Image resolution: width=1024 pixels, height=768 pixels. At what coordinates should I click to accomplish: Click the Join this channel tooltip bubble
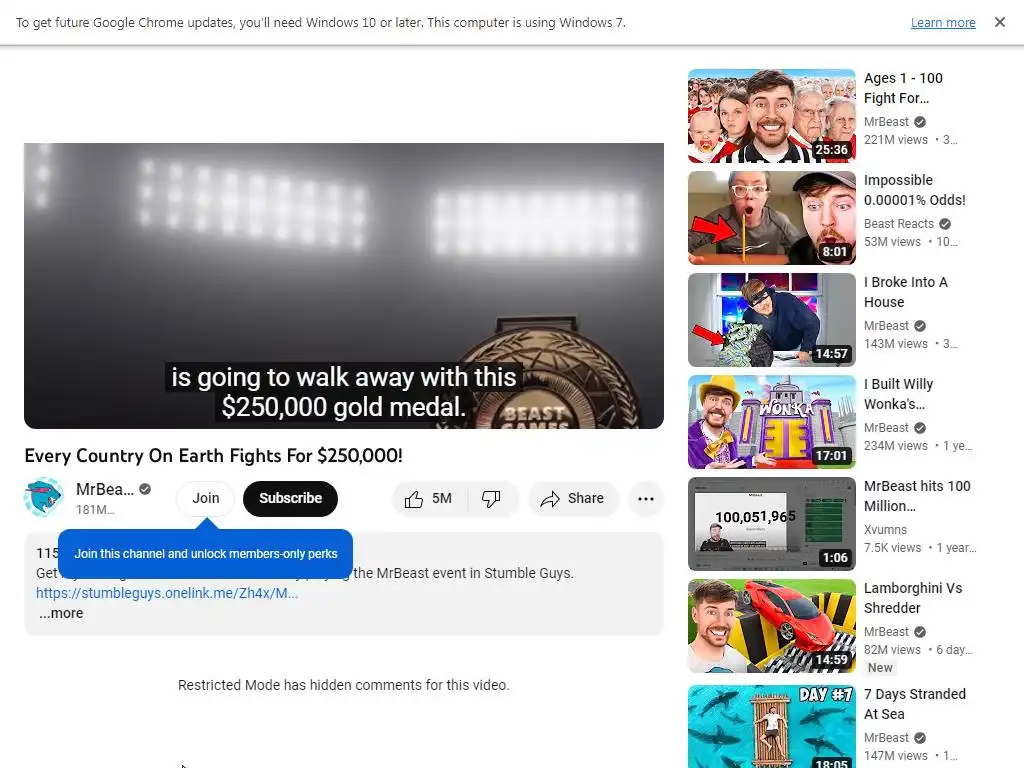pos(206,554)
